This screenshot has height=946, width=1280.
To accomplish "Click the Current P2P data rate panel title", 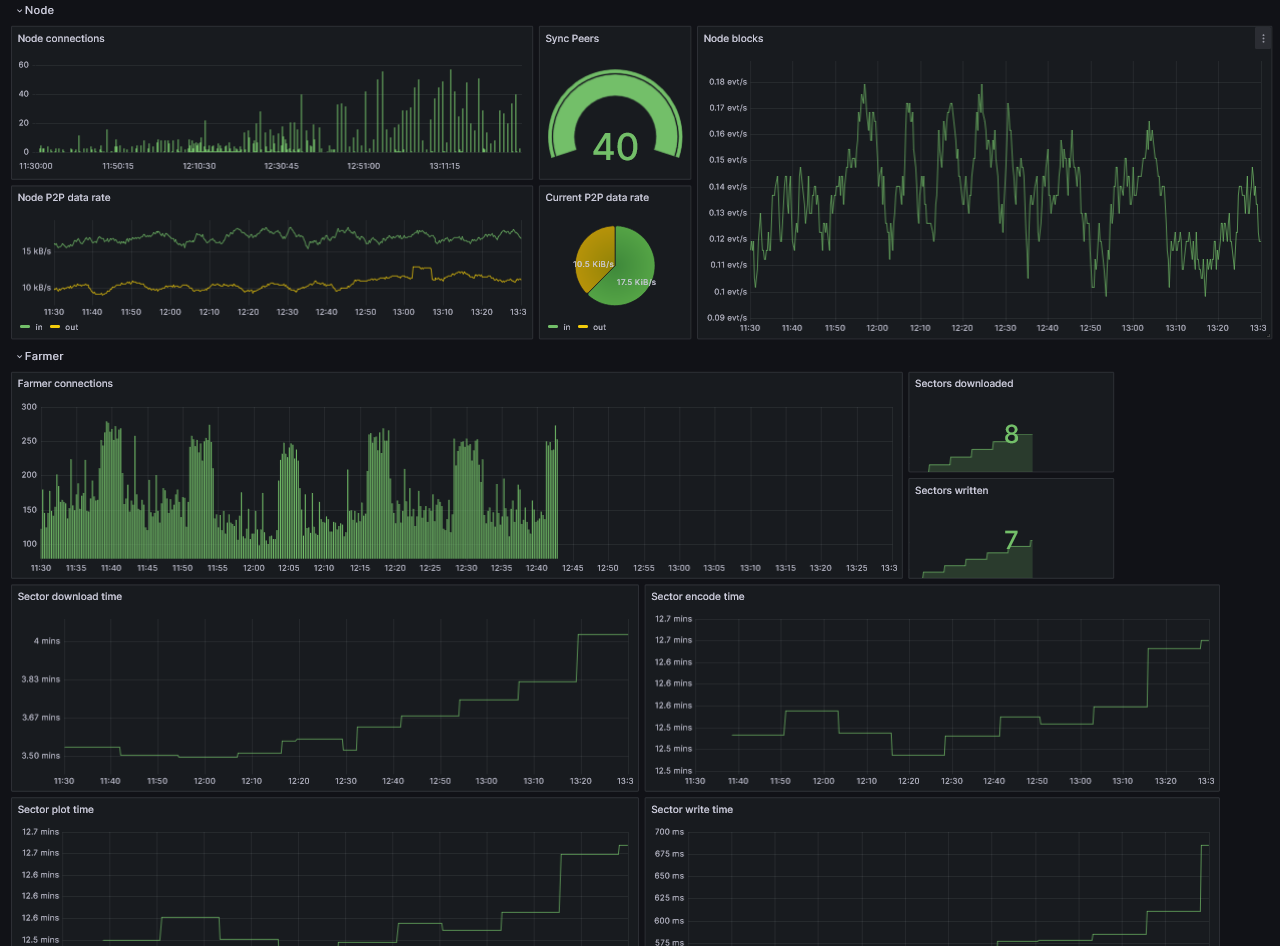I will (595, 197).
